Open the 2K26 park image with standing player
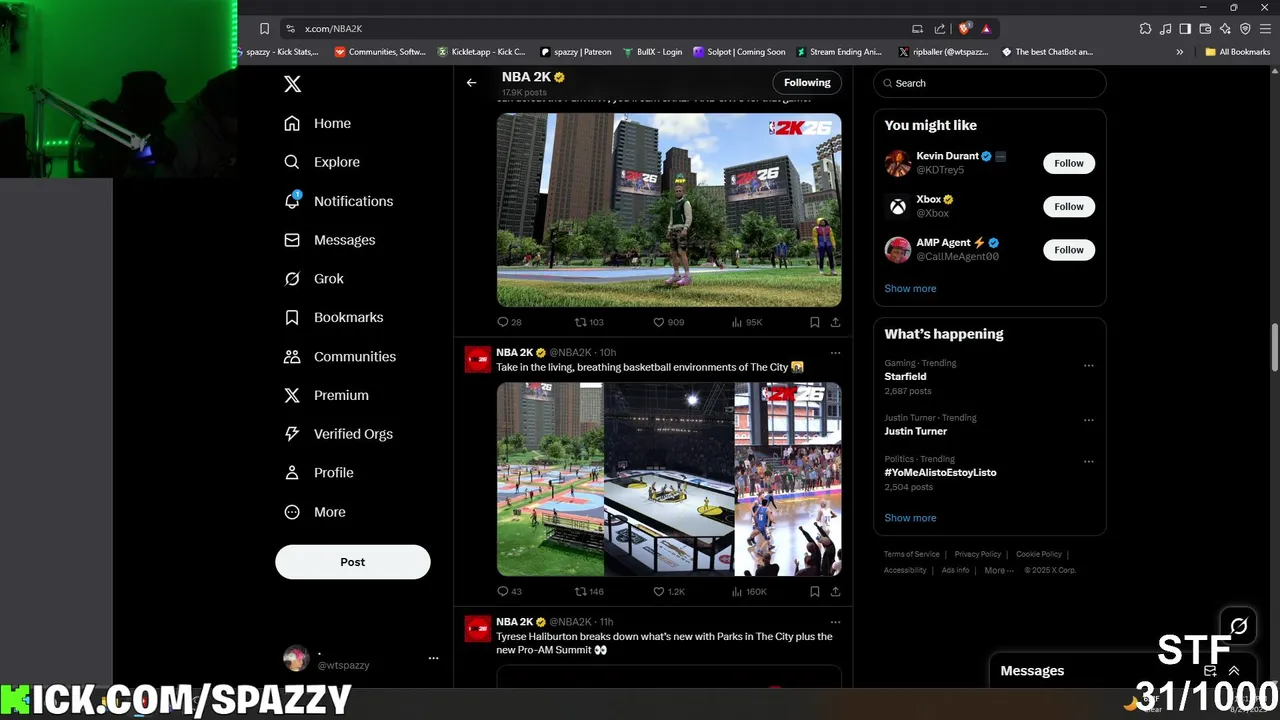This screenshot has height=720, width=1280. (669, 210)
